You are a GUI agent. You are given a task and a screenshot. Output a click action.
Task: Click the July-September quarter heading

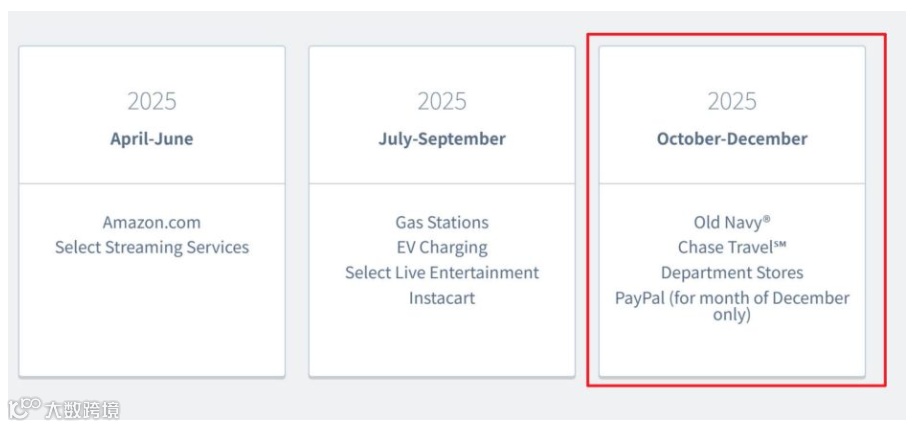click(441, 139)
